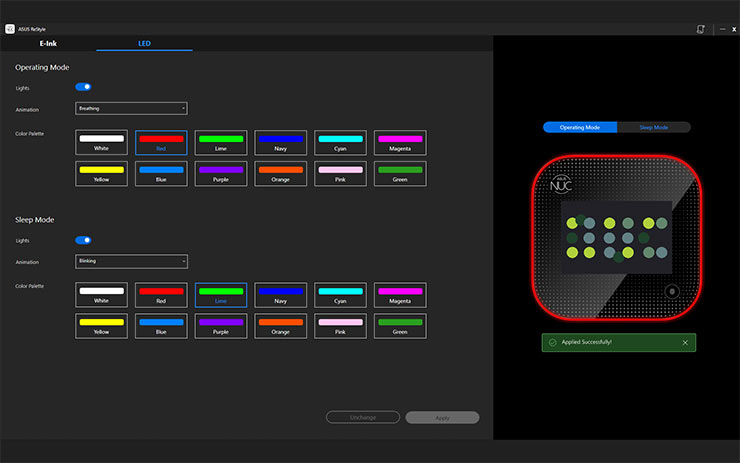Turn off the Operating Mode Lights toggle
Viewport: 740px width, 463px height.
point(83,87)
